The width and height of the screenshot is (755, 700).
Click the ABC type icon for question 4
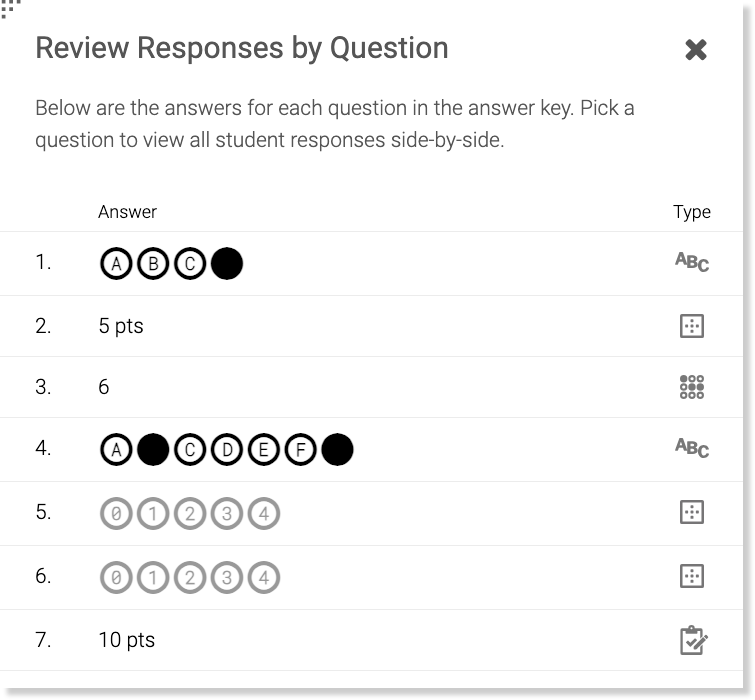tap(691, 448)
